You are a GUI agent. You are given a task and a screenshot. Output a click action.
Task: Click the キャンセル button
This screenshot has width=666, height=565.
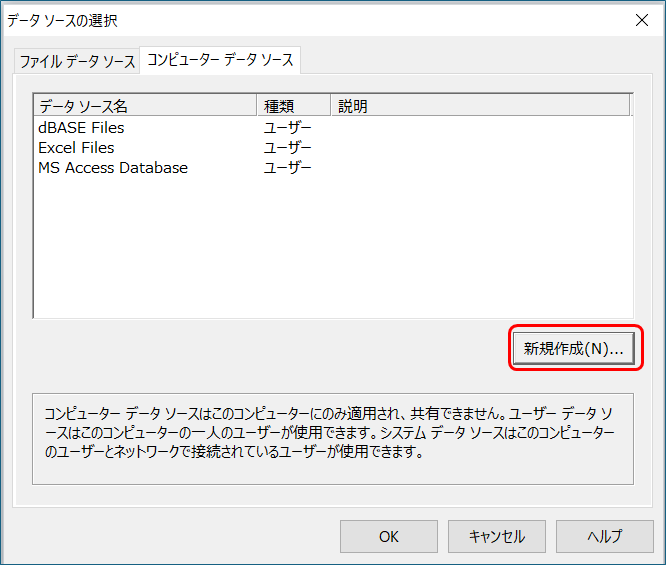coord(497,537)
